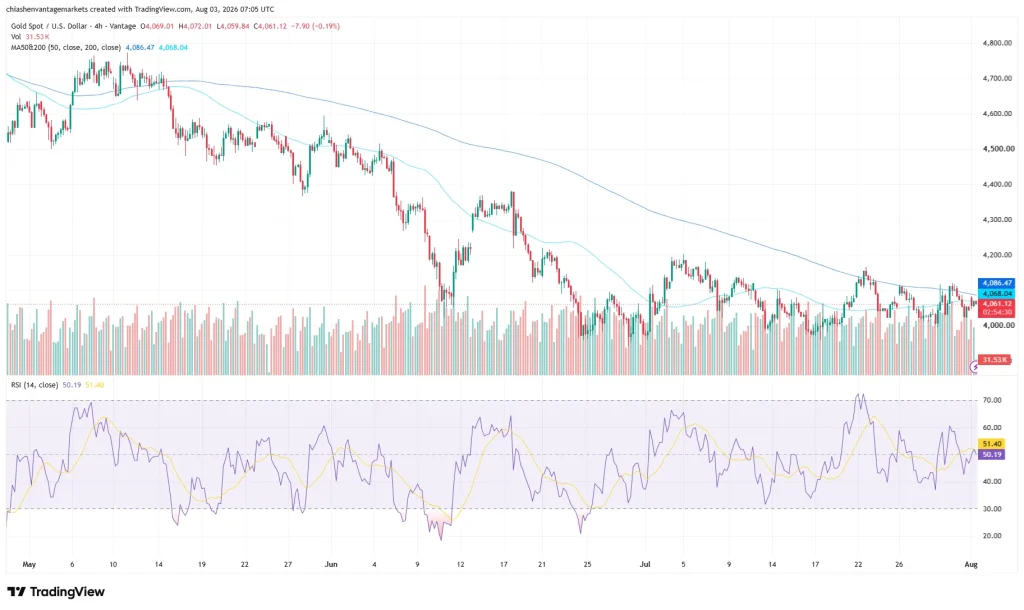
Task: Click the 25 date label on the time axis
Action: 588,564
